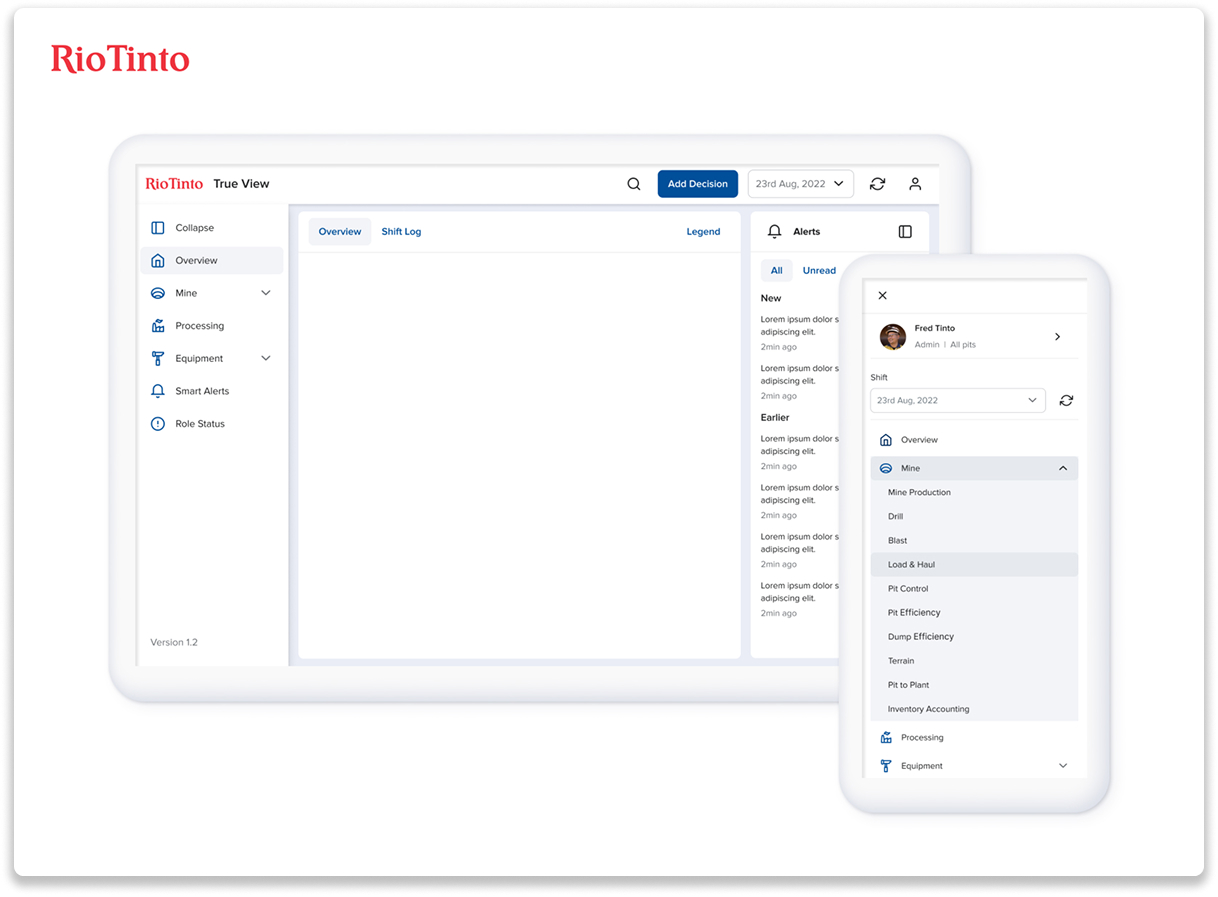The height and width of the screenshot is (897, 1218).
Task: Open Role Status in sidebar
Action: tap(199, 424)
